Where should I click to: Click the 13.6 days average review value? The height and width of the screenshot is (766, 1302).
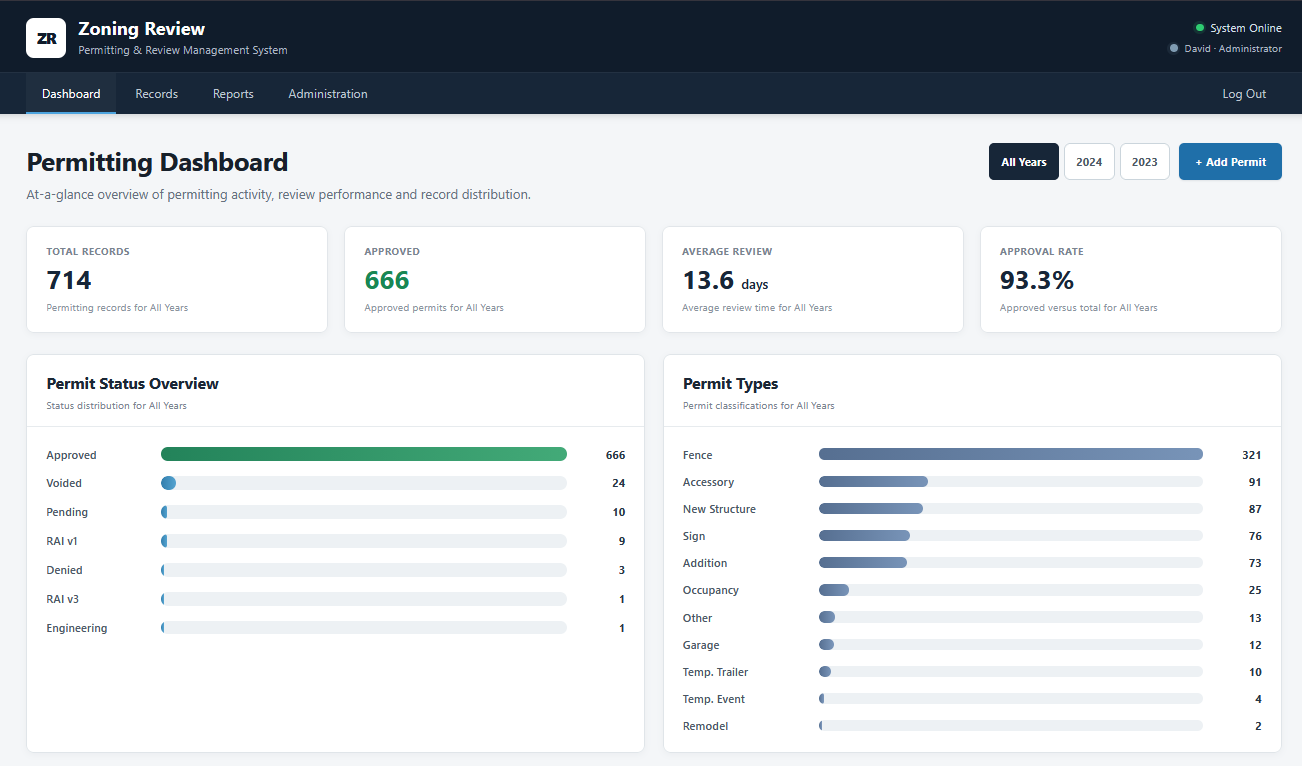coord(725,281)
